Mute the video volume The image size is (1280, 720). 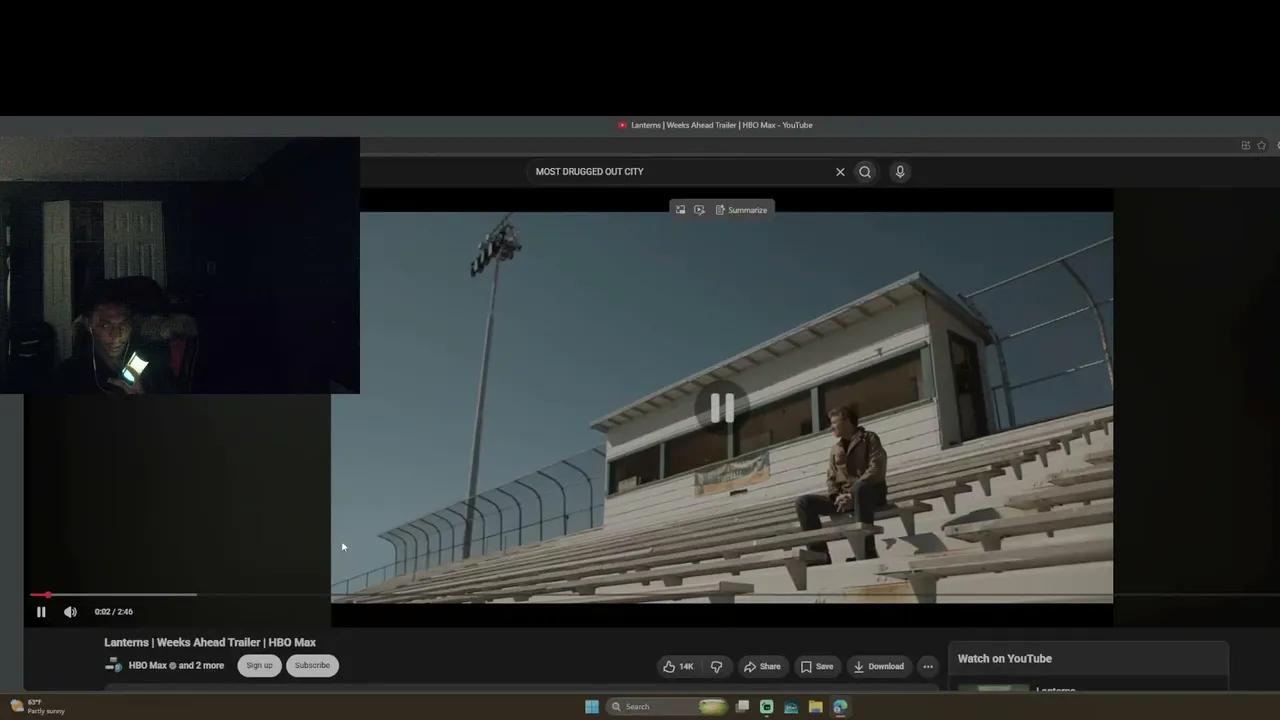(x=70, y=612)
